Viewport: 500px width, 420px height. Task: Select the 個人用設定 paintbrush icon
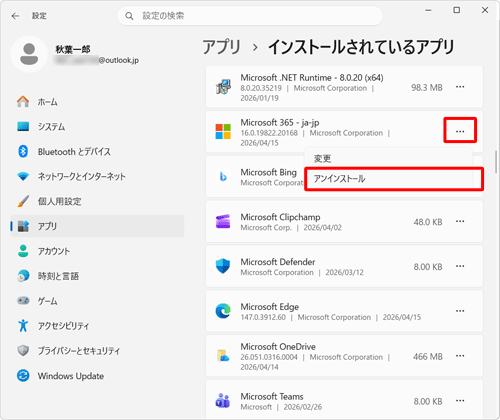[23, 201]
